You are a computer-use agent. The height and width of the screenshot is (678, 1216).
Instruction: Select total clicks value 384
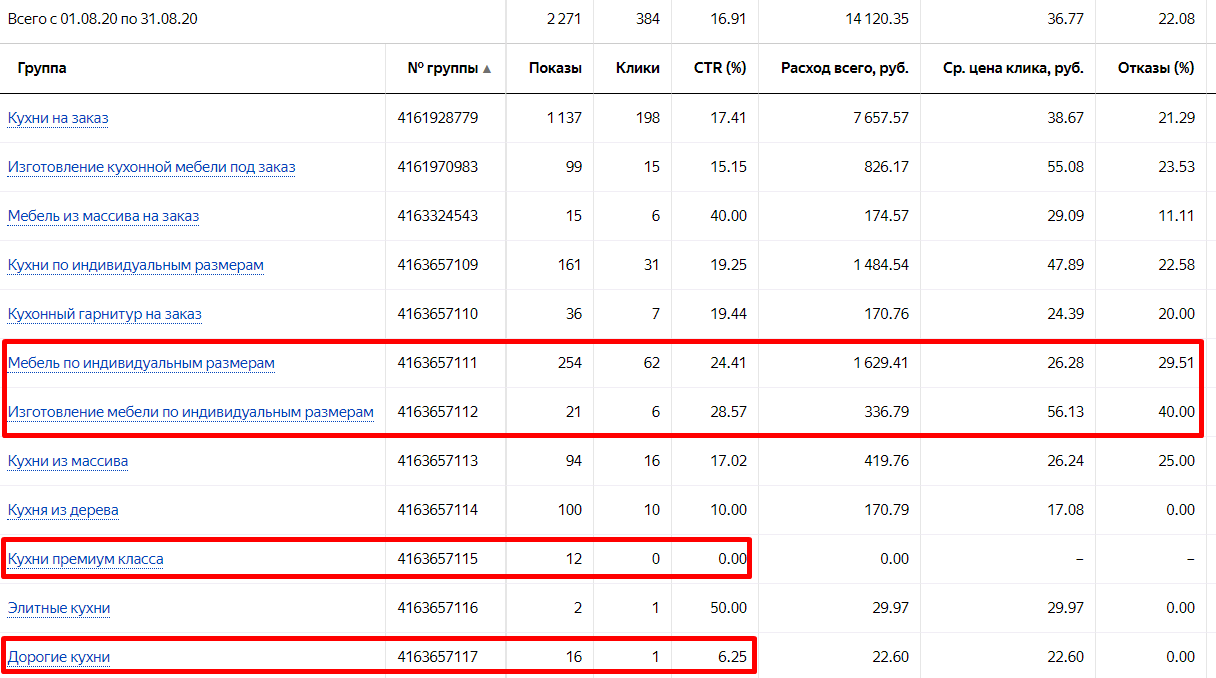click(x=647, y=18)
